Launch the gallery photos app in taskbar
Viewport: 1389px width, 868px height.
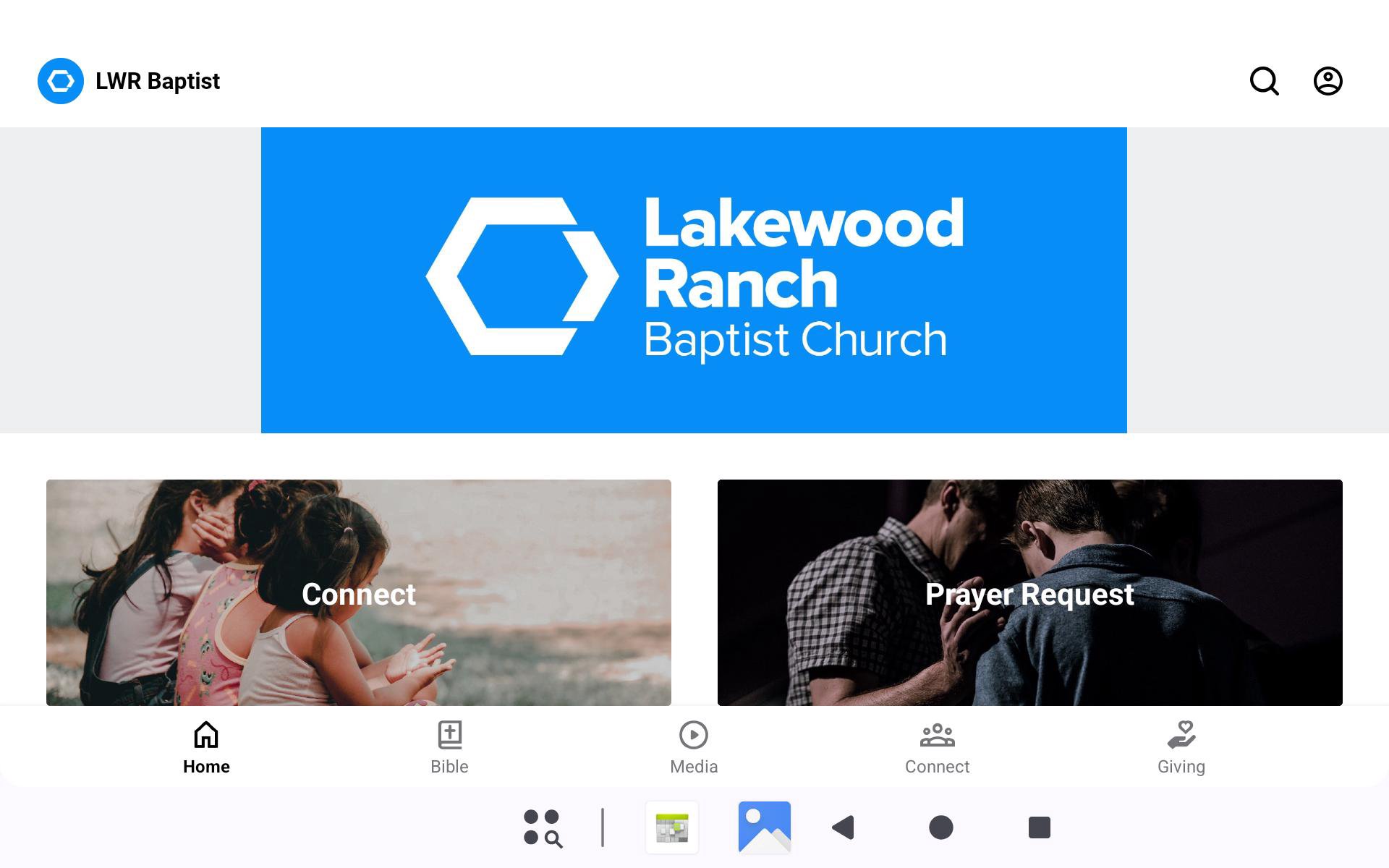(765, 827)
